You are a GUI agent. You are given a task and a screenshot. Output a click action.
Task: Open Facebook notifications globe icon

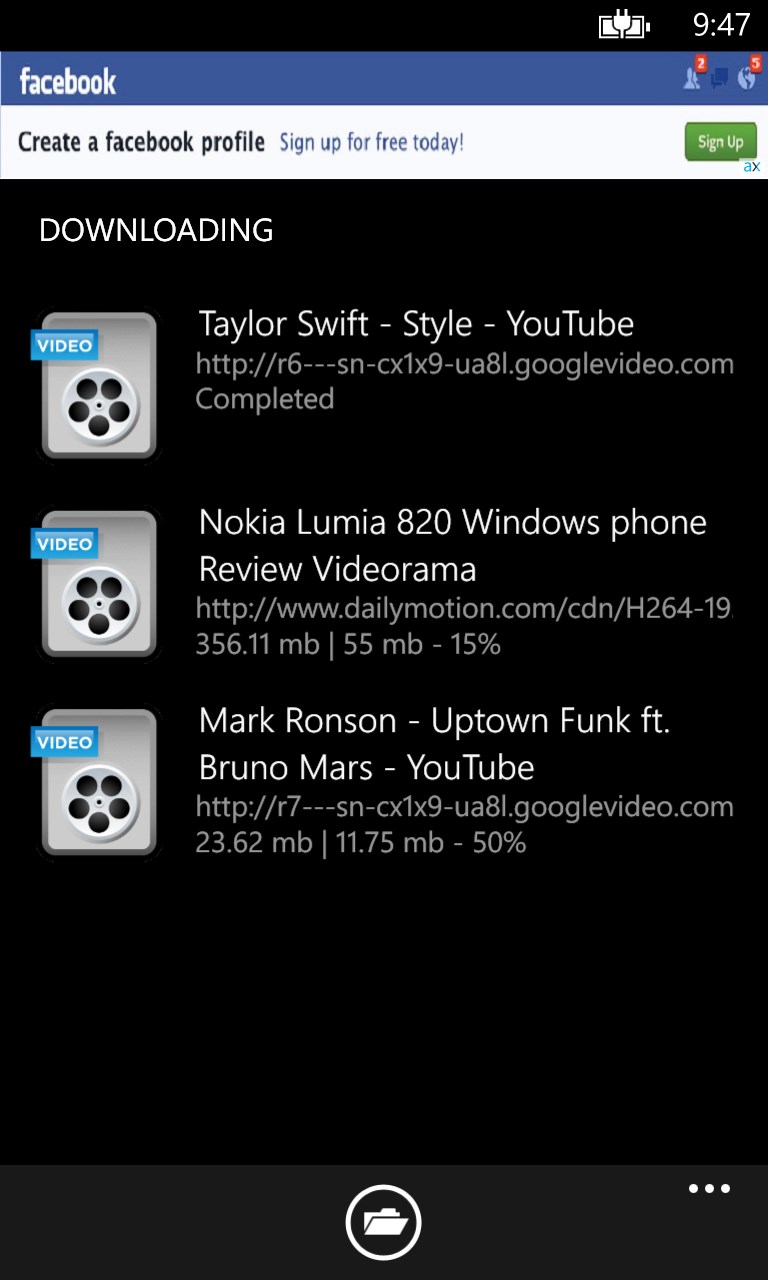tap(748, 74)
